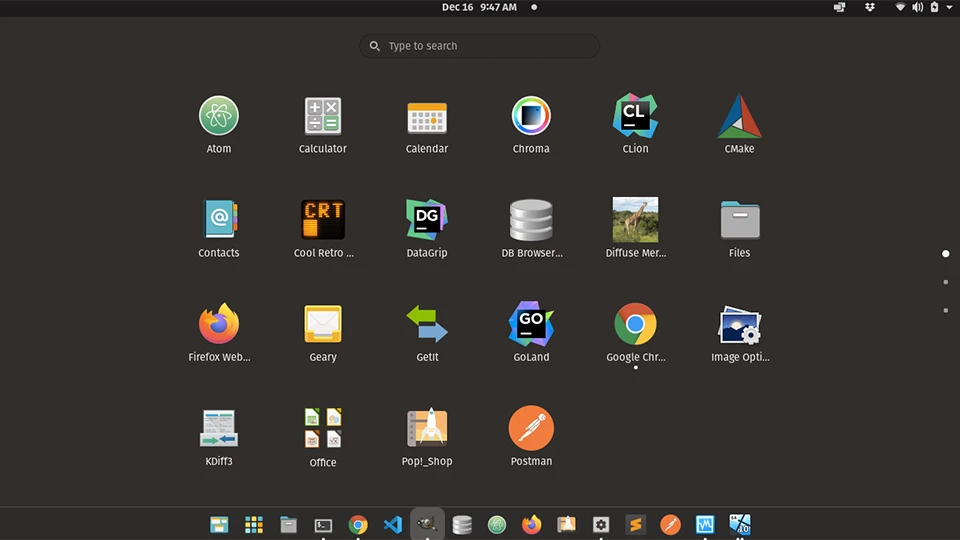
Task: Expand the system menu arrow in top bar
Action: (949, 8)
